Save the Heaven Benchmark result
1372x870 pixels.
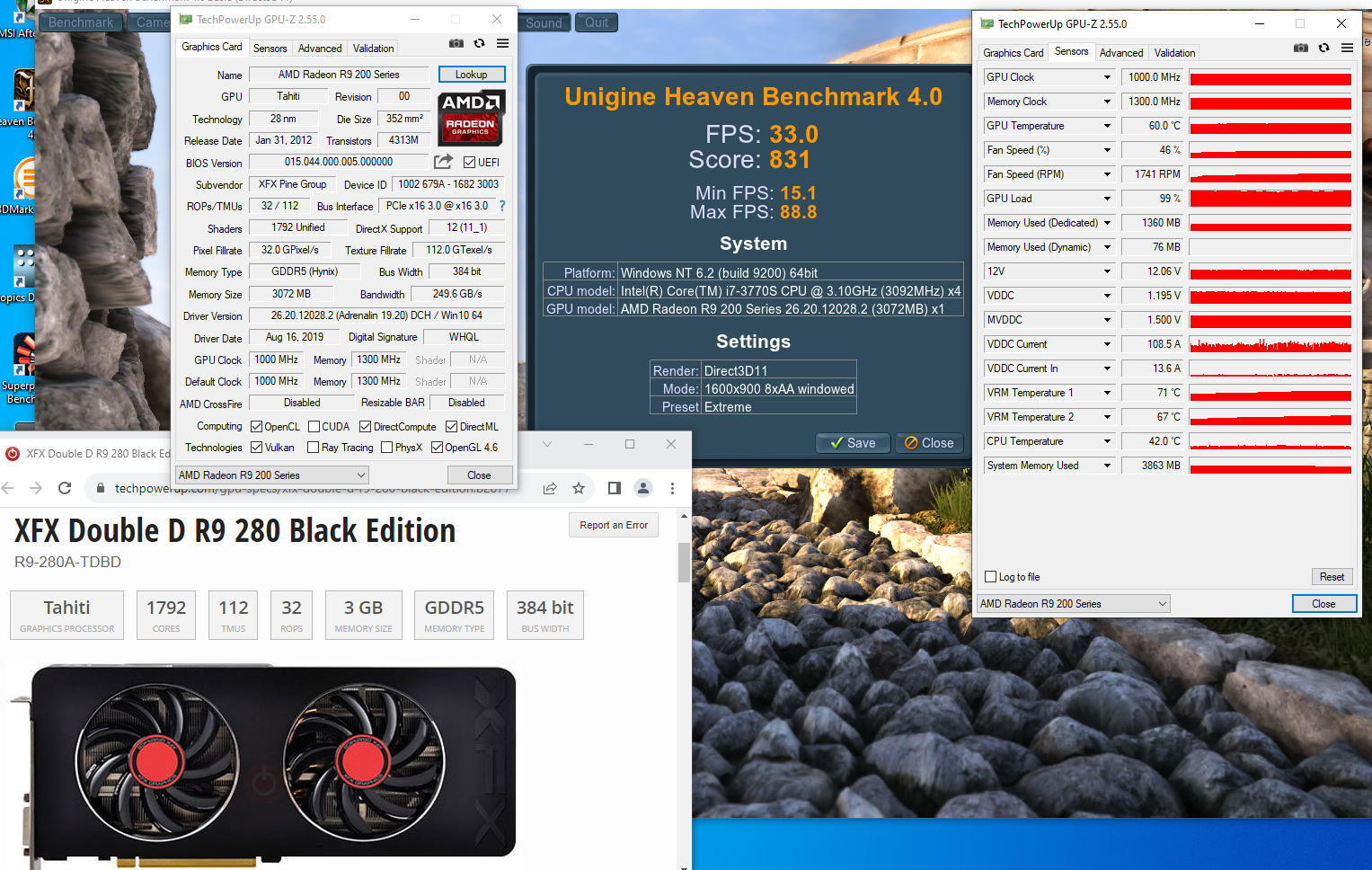point(853,443)
